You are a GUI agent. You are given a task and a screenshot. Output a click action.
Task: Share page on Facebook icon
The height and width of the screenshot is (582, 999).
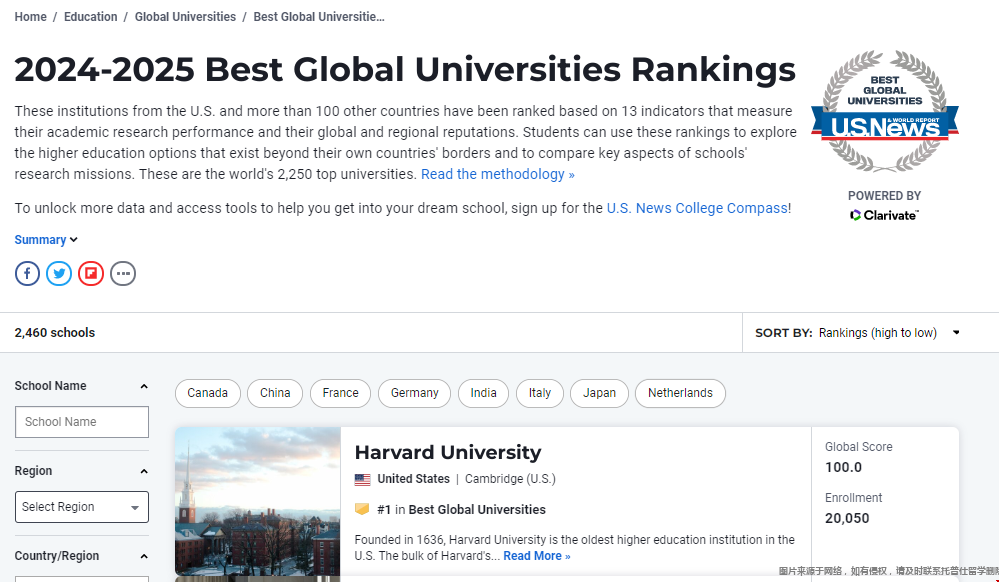27,273
